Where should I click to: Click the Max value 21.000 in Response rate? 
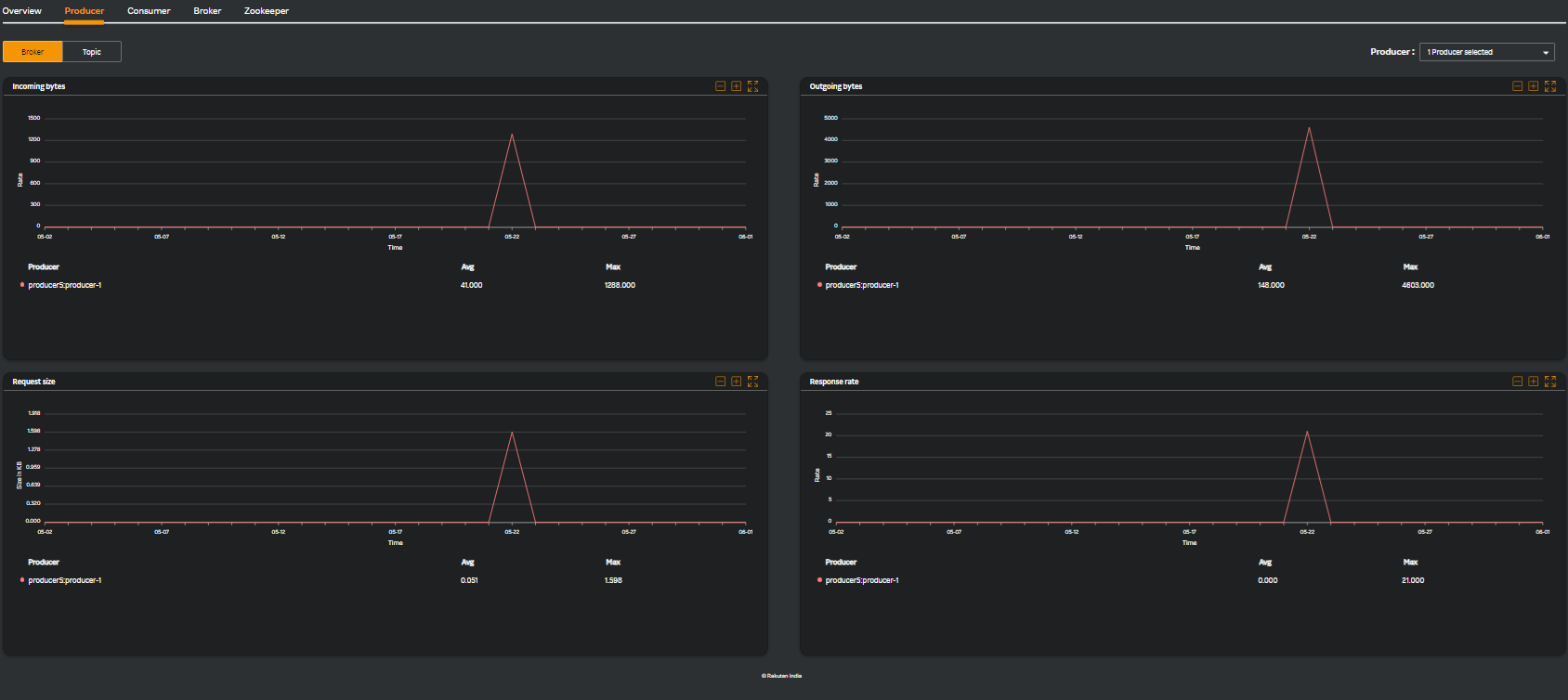1413,580
